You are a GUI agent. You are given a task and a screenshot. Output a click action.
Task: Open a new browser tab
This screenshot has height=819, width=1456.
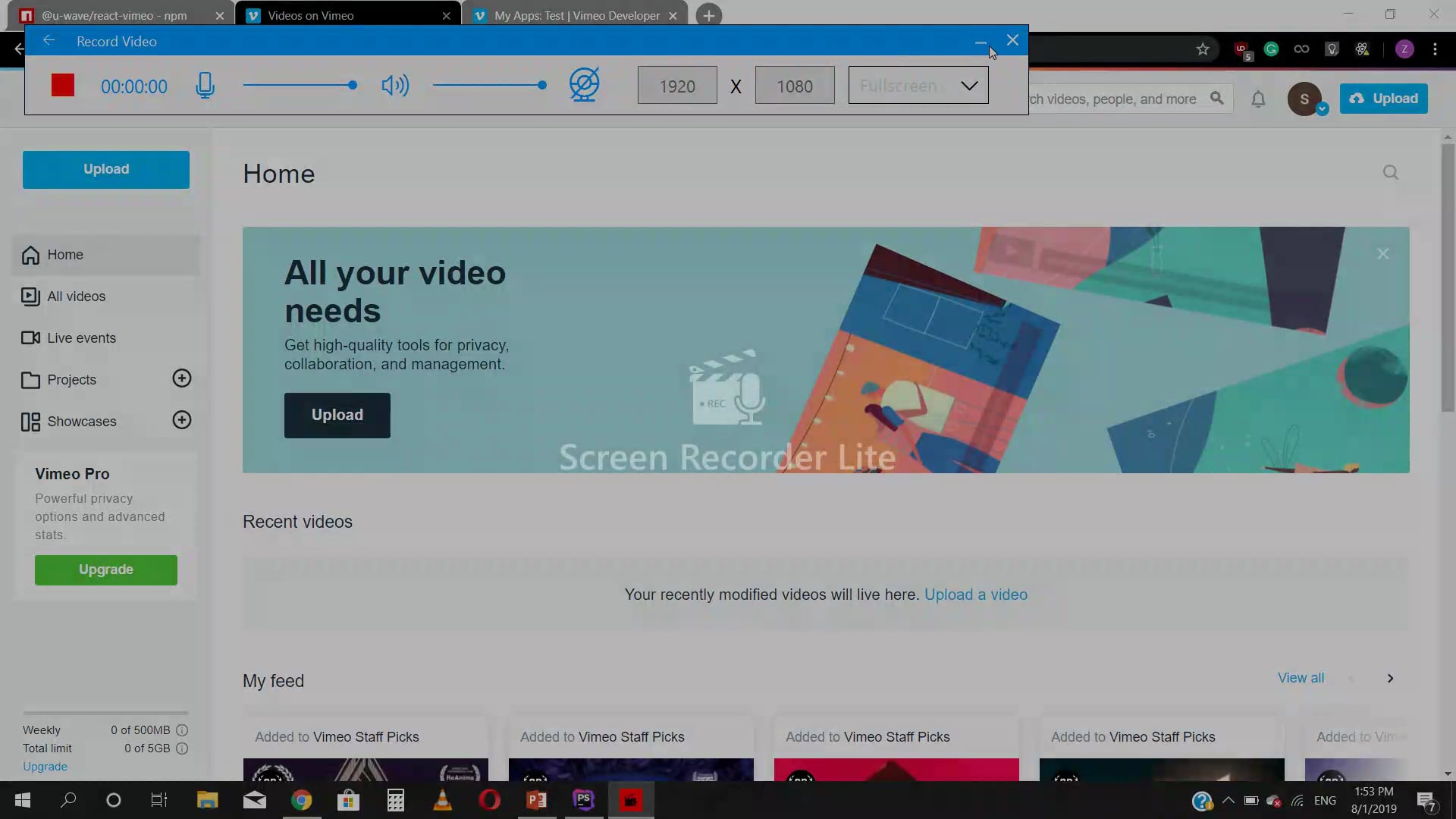(x=708, y=15)
